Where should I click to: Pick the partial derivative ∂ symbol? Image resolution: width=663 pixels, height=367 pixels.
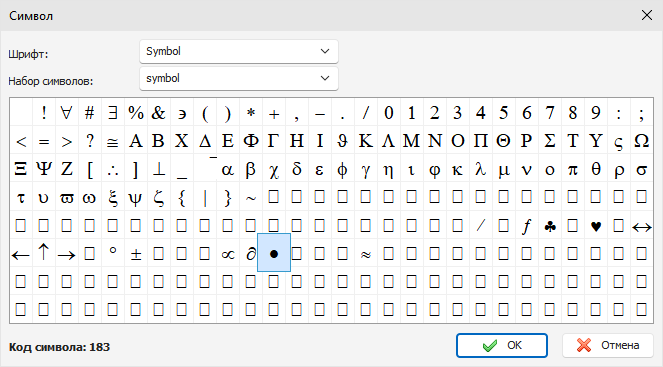(x=251, y=254)
